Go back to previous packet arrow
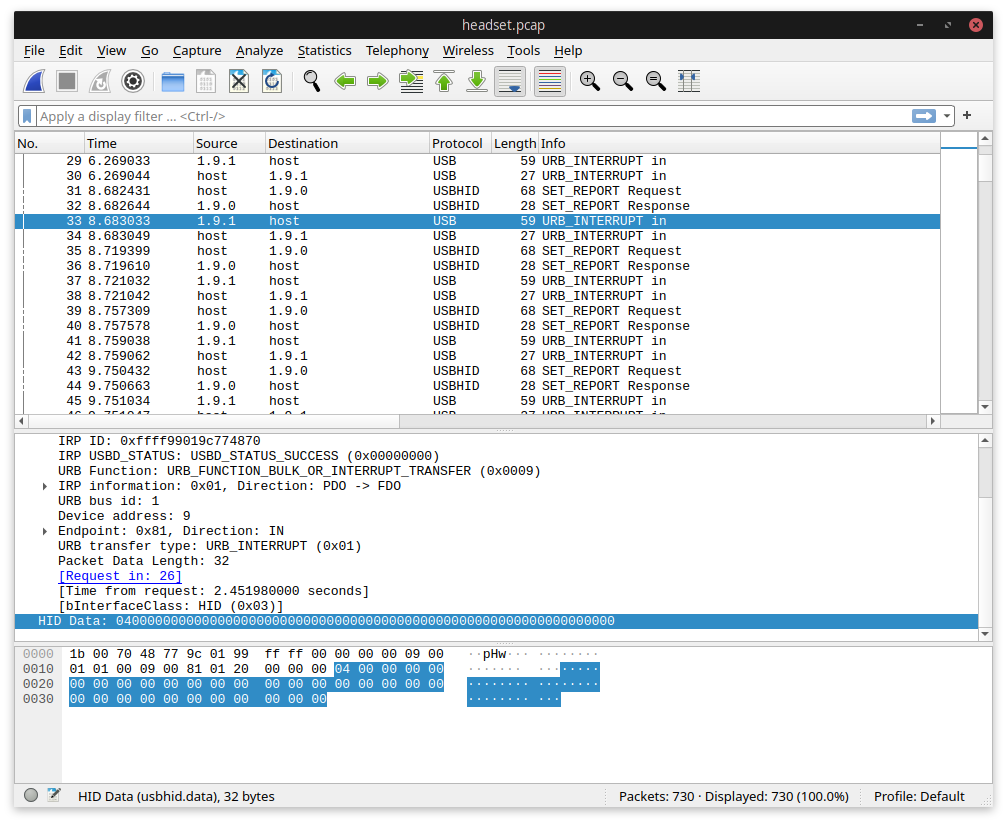 tap(345, 82)
